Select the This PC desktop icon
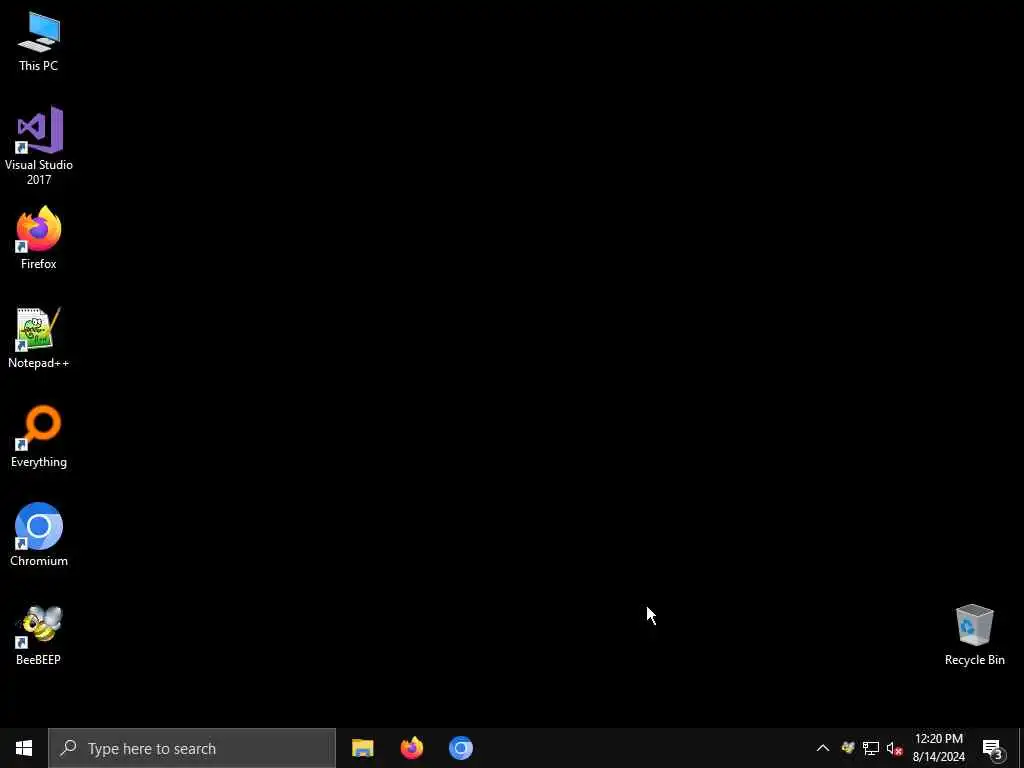1024x768 pixels. coord(39,41)
